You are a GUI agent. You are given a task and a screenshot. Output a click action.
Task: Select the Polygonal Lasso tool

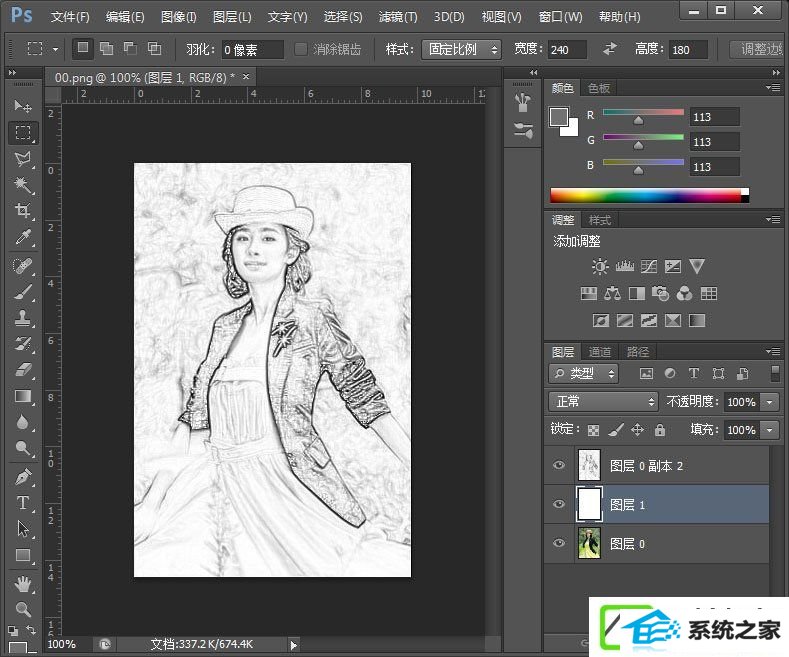pos(23,159)
